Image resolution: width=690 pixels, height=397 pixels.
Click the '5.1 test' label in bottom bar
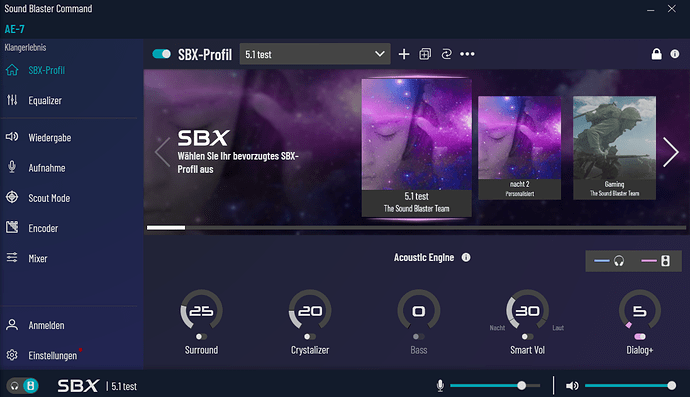pyautogui.click(x=124, y=386)
